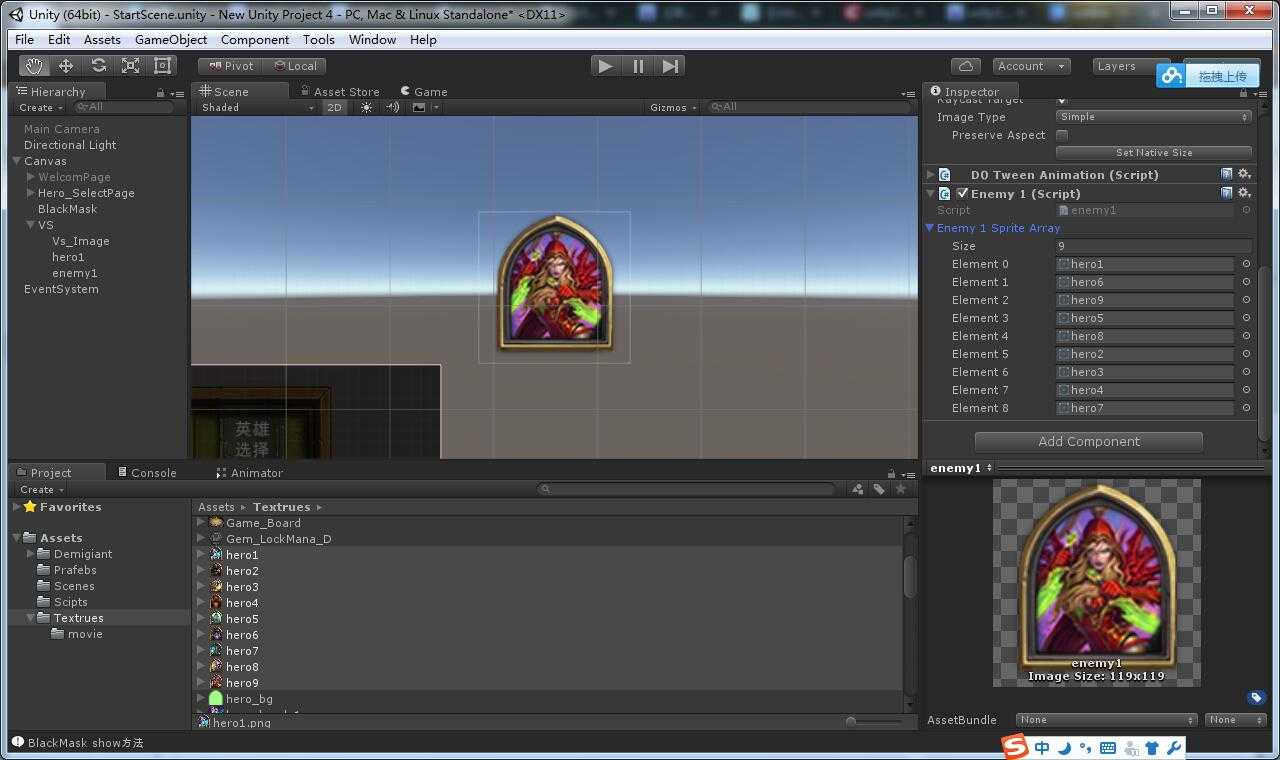The width and height of the screenshot is (1280, 760).
Task: Open the AssetBundle None dropdown
Action: [1106, 720]
